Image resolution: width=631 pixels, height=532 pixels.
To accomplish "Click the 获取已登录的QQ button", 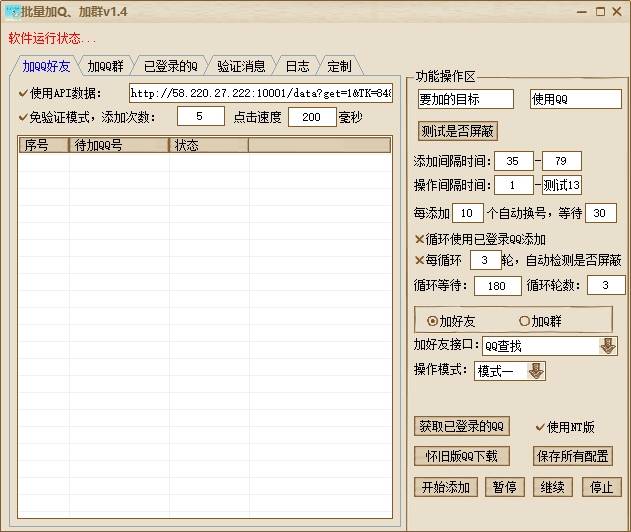I will pos(462,426).
